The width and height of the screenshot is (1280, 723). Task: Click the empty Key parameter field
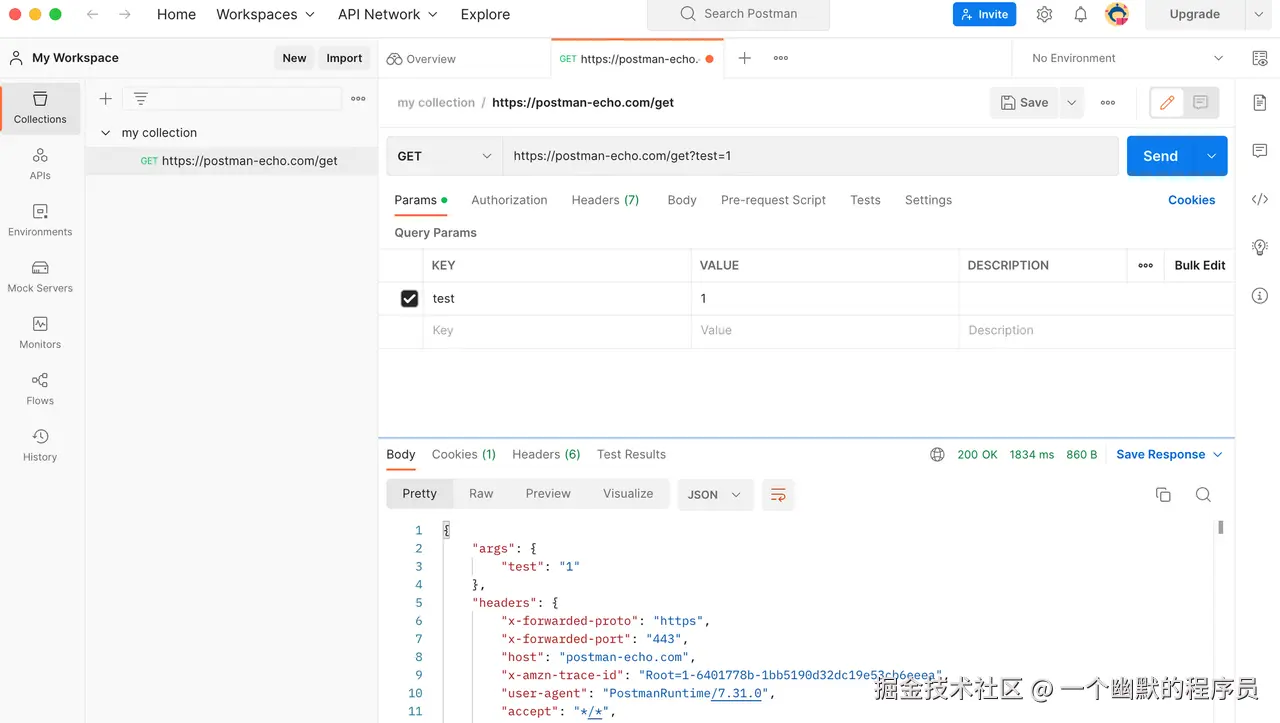(x=557, y=330)
